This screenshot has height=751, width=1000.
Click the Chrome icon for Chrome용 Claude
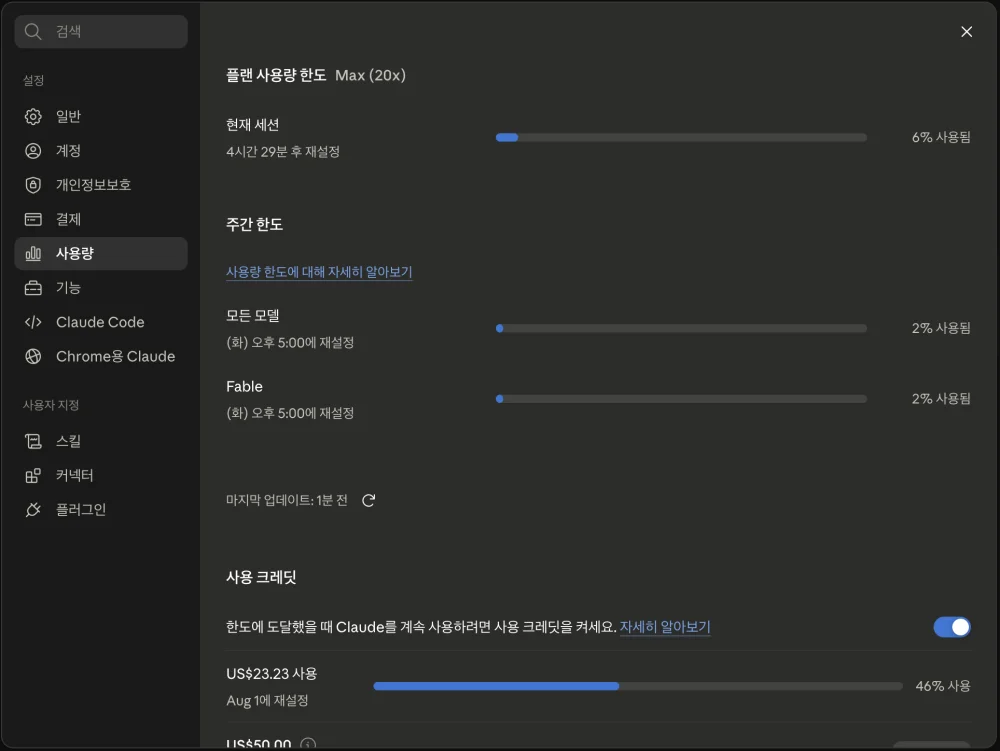click(33, 356)
